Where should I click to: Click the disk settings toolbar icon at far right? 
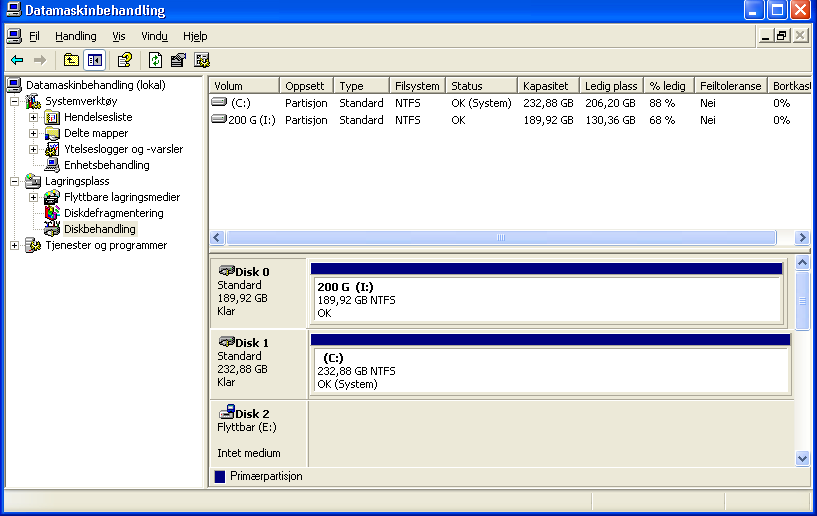click(202, 60)
